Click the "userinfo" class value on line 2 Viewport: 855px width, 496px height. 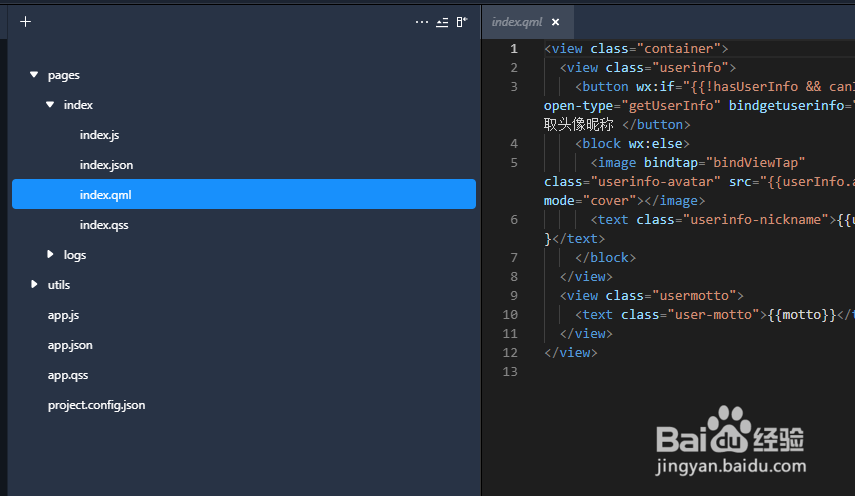[x=690, y=68]
